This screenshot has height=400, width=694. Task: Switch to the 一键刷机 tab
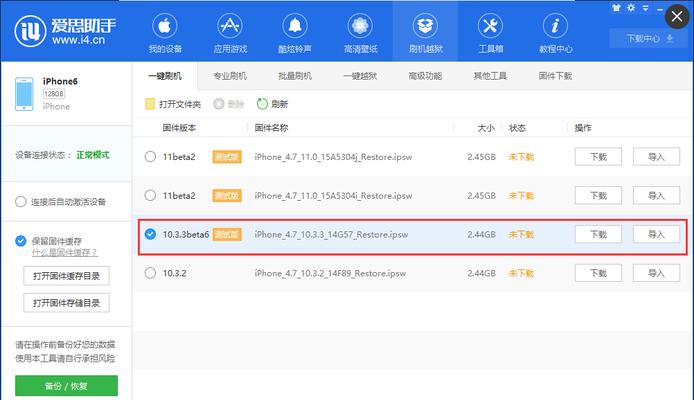pyautogui.click(x=165, y=76)
